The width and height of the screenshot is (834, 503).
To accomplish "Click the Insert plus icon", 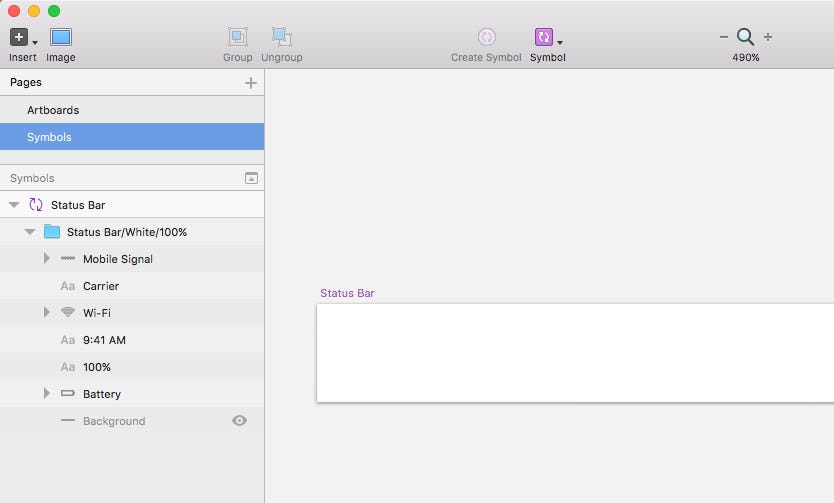I will [19, 37].
